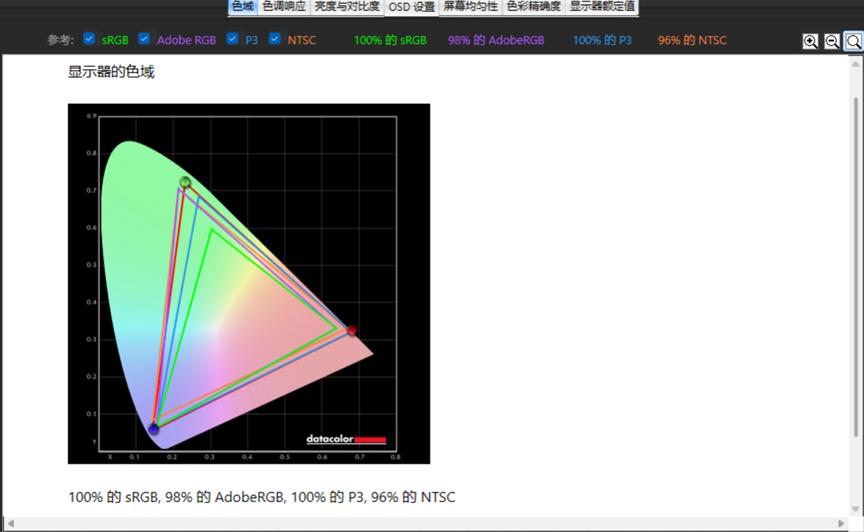Open the 屏幕均匀性 tab

point(471,6)
